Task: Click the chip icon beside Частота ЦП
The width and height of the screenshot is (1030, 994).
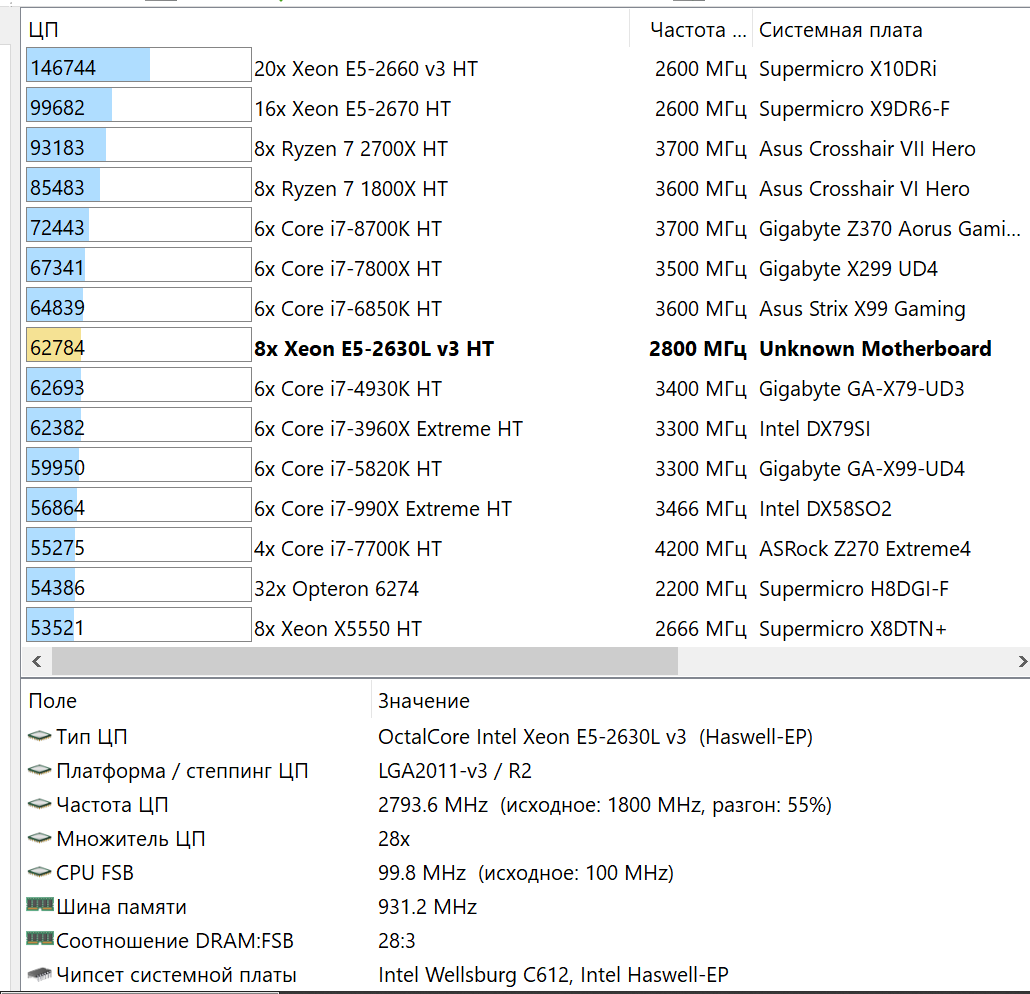Action: pos(39,803)
